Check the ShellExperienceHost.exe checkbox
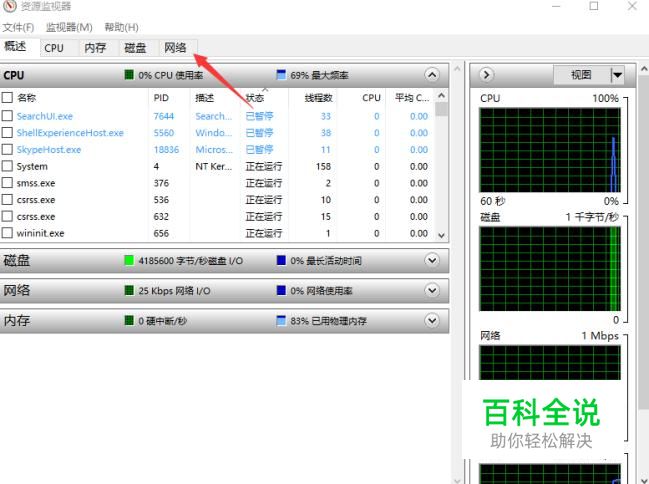This screenshot has height=484, width=649. (7, 132)
